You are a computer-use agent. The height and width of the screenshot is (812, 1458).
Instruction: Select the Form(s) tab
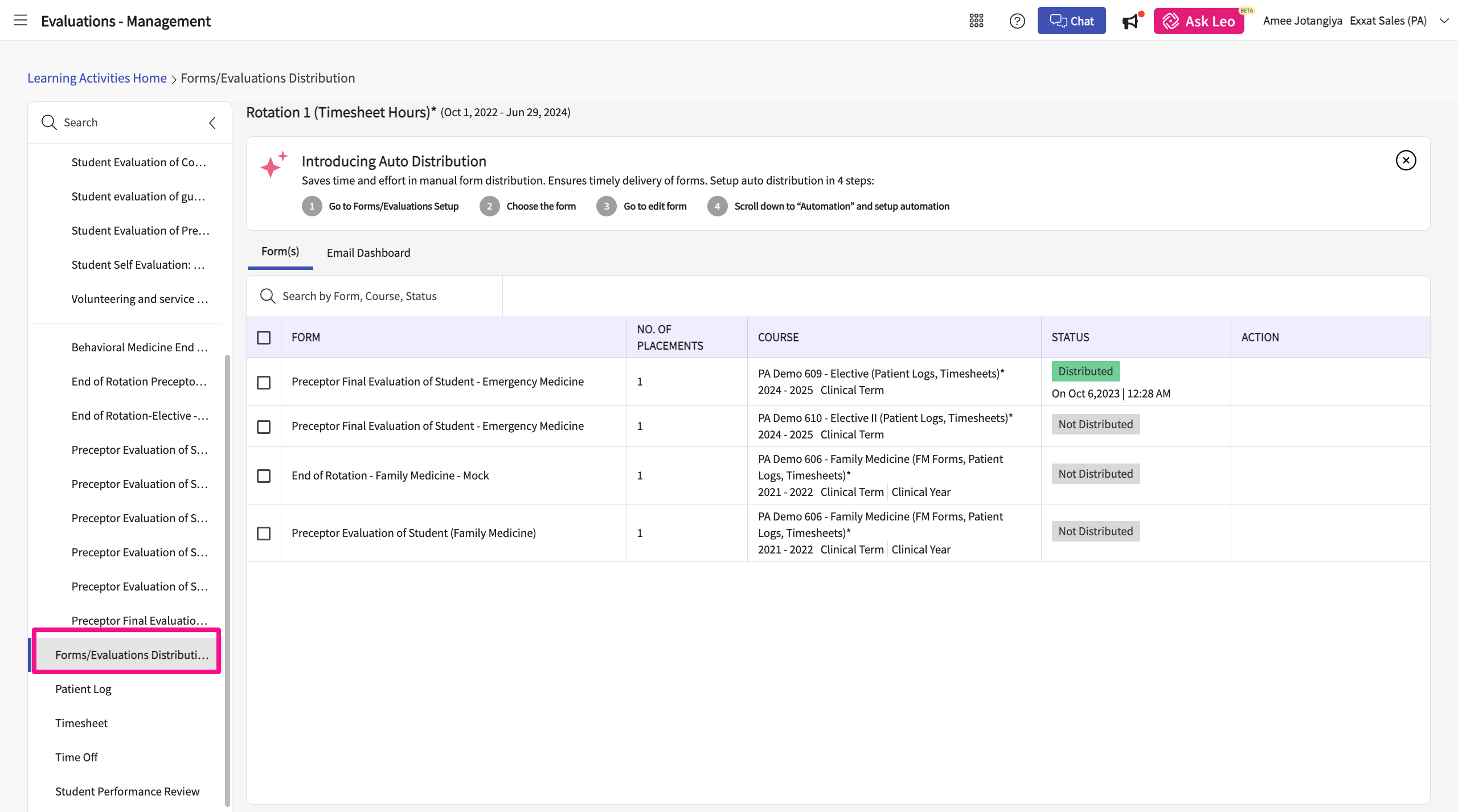[x=280, y=252]
